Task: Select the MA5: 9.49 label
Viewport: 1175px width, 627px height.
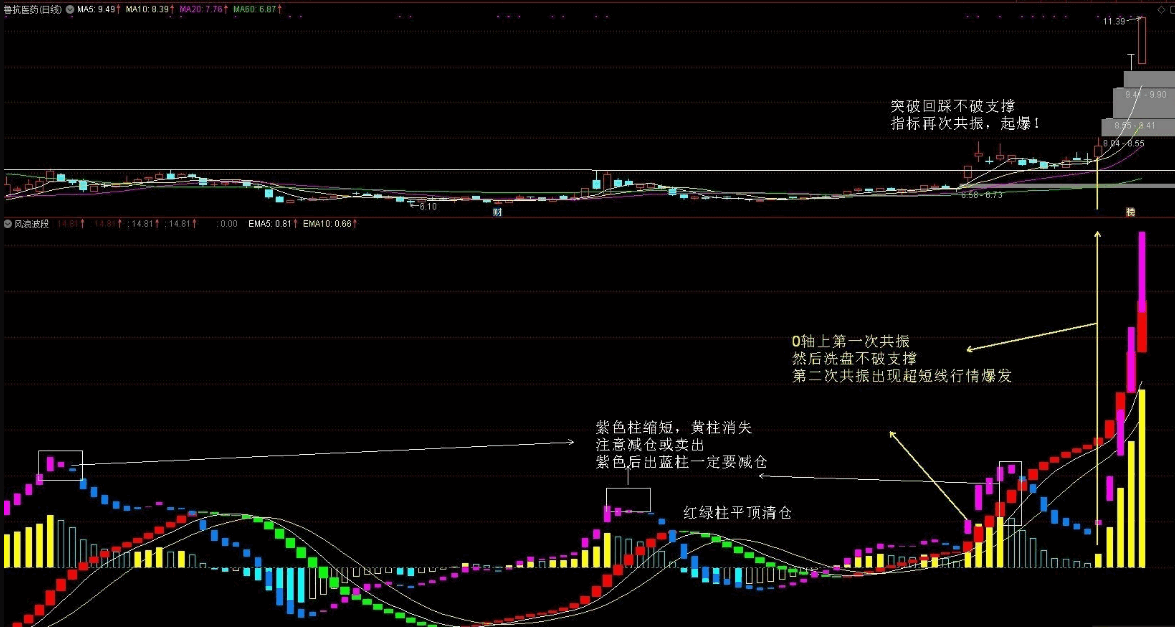Action: pyautogui.click(x=97, y=10)
